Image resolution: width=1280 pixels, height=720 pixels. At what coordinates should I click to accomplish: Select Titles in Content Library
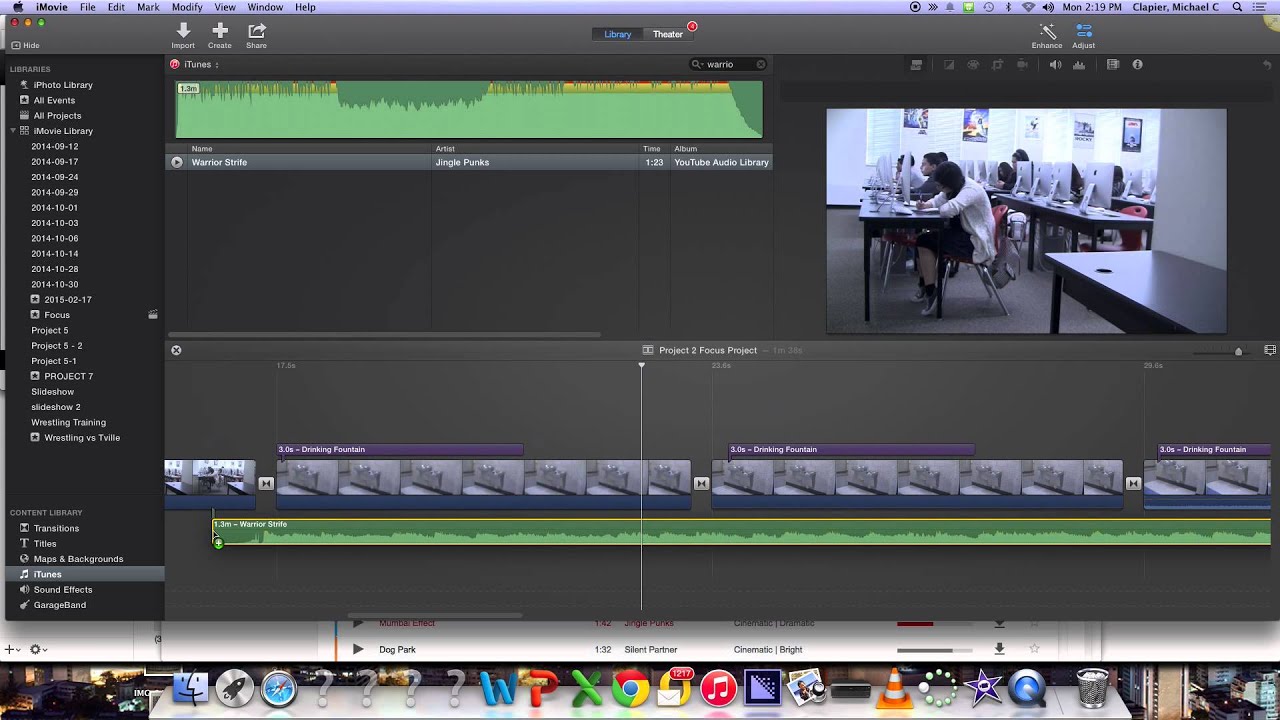45,543
